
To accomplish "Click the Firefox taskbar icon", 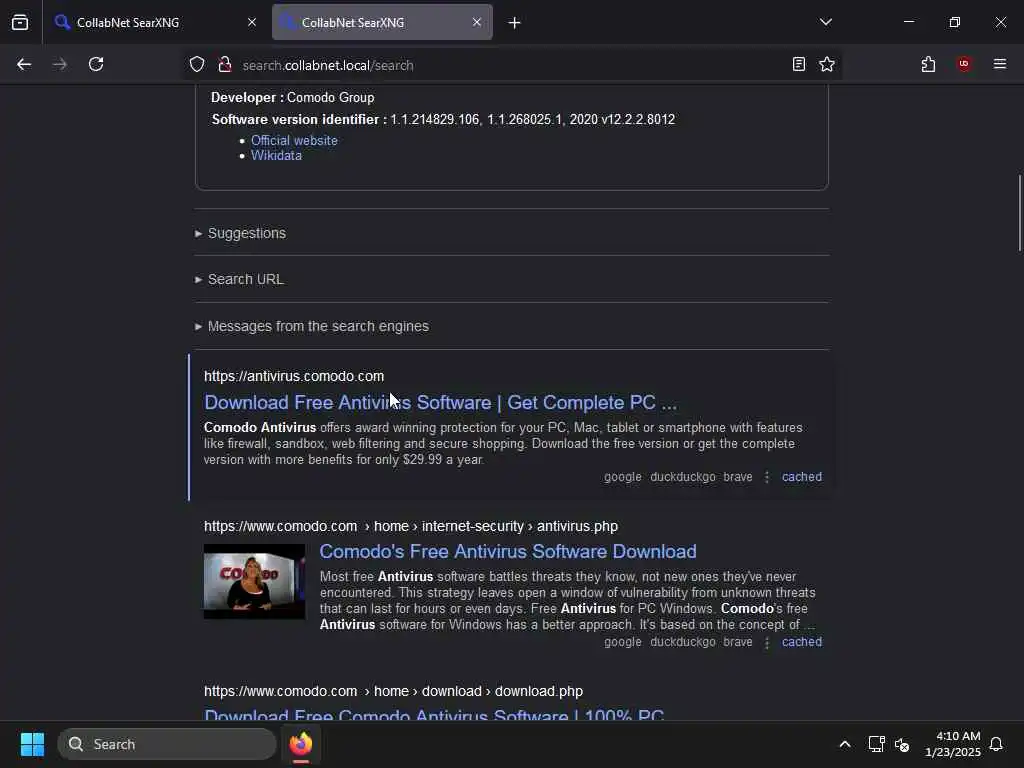I will click(x=301, y=744).
